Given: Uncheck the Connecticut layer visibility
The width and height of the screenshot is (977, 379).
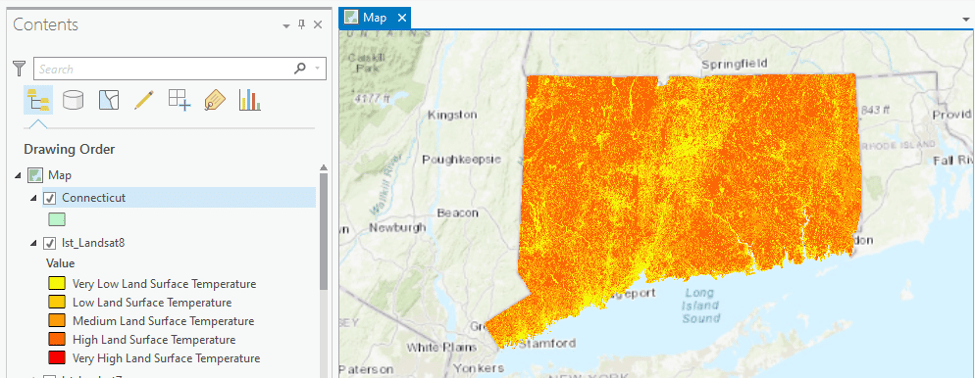Looking at the screenshot, I should [50, 198].
